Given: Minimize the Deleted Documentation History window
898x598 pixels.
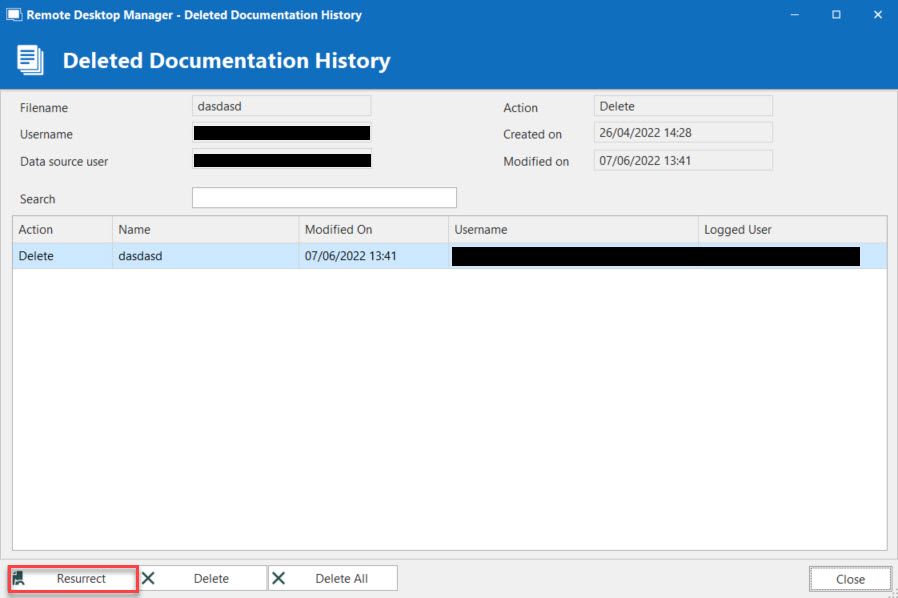Looking at the screenshot, I should point(795,15).
